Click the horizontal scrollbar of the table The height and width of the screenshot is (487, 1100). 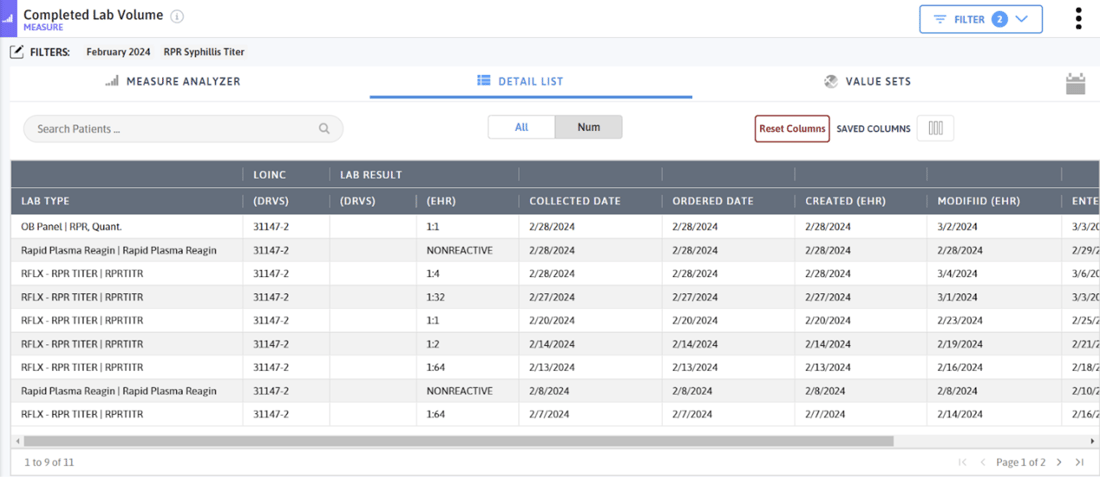458,441
